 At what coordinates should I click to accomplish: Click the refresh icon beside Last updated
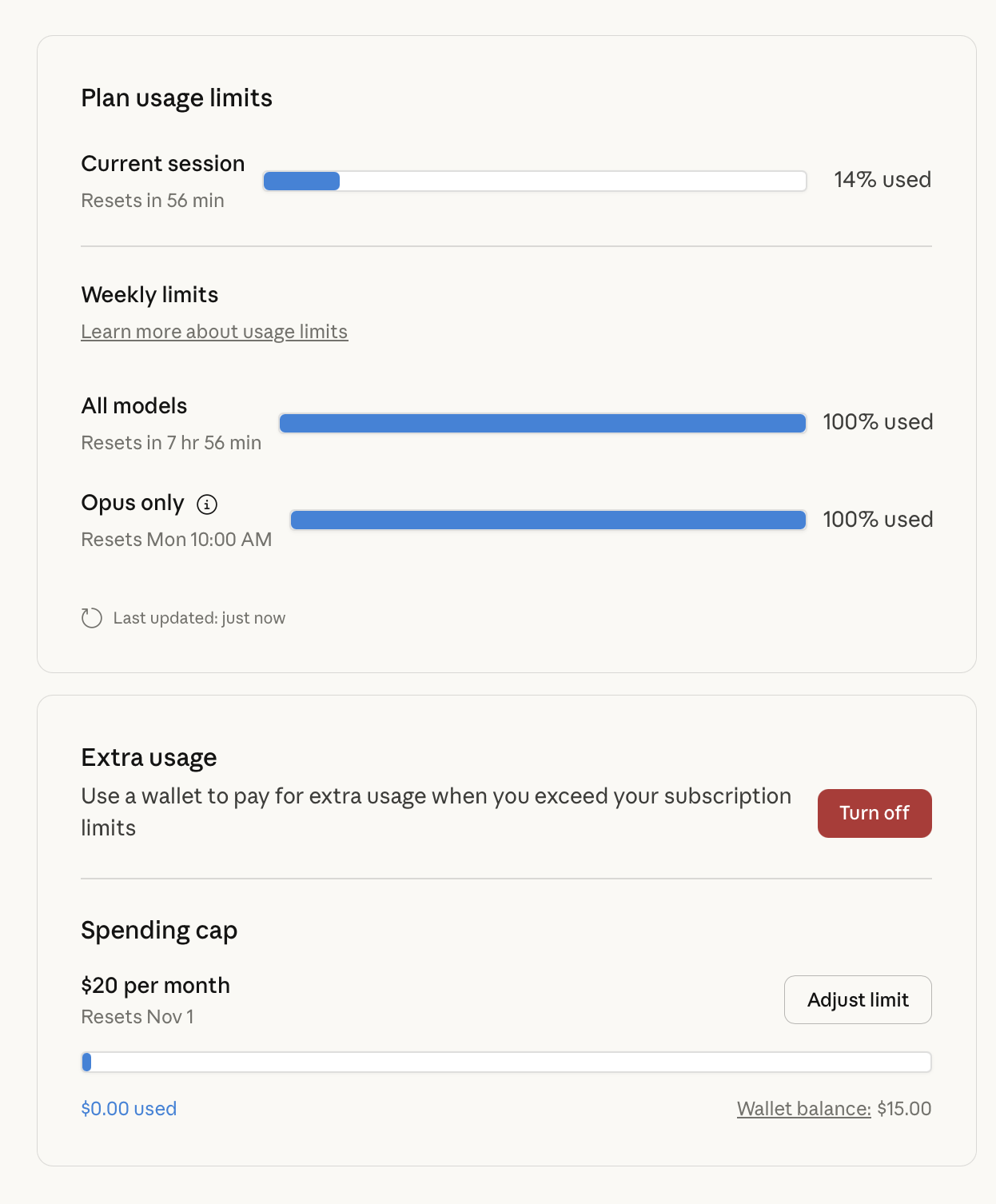click(x=91, y=617)
